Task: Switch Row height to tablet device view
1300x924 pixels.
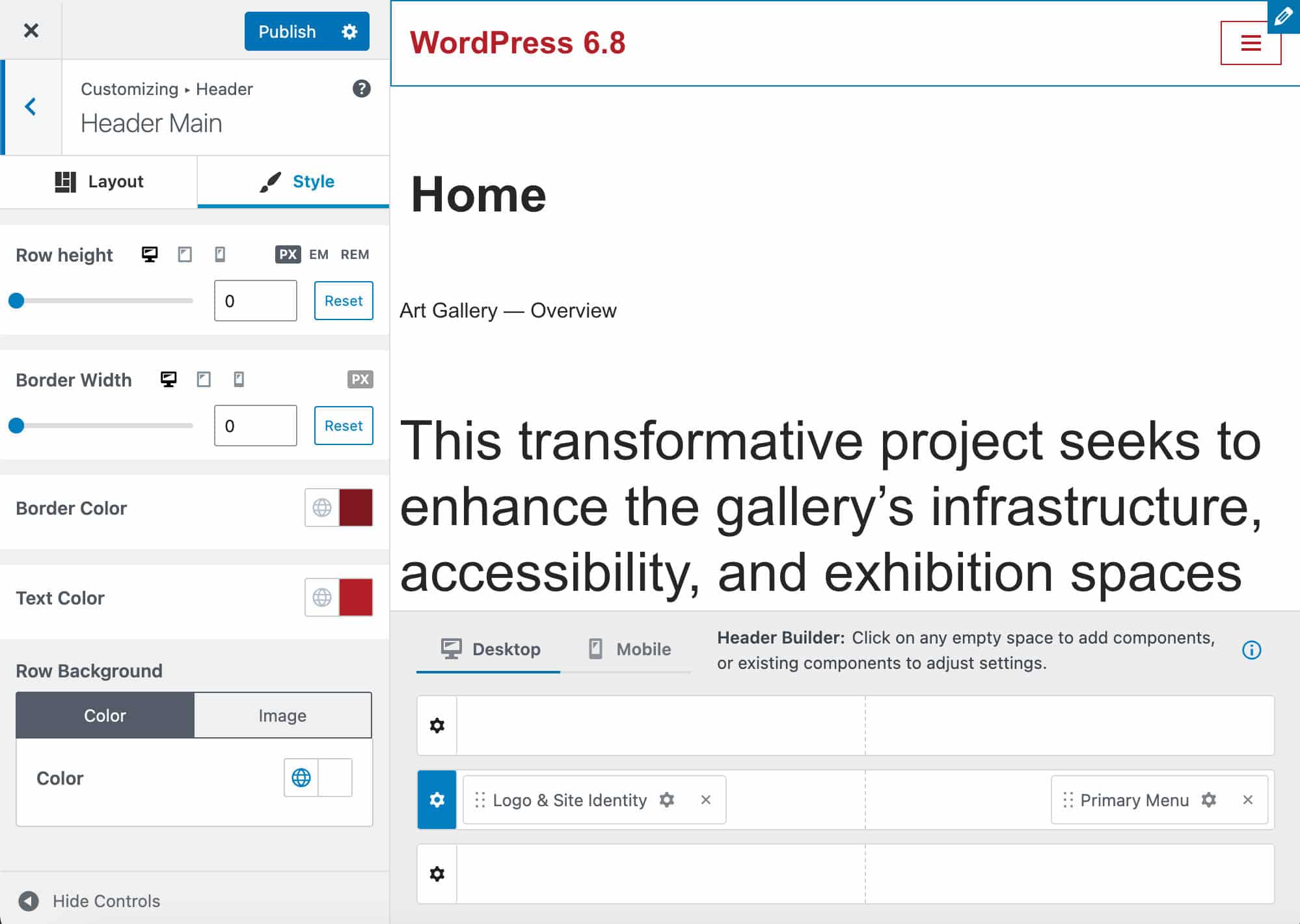Action: [185, 254]
